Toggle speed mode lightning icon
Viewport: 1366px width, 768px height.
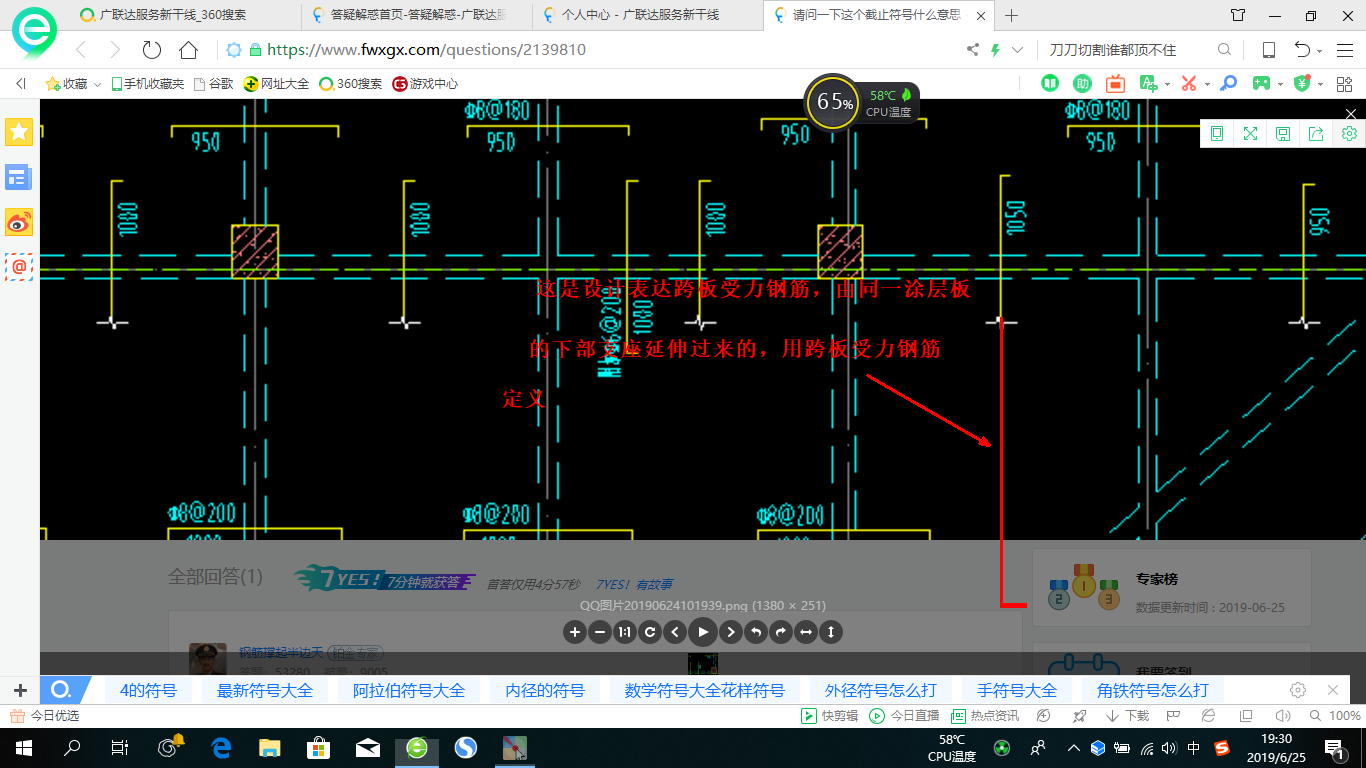pos(995,50)
